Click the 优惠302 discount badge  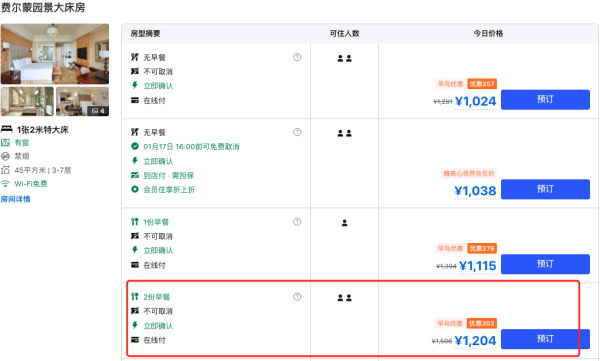(x=482, y=323)
